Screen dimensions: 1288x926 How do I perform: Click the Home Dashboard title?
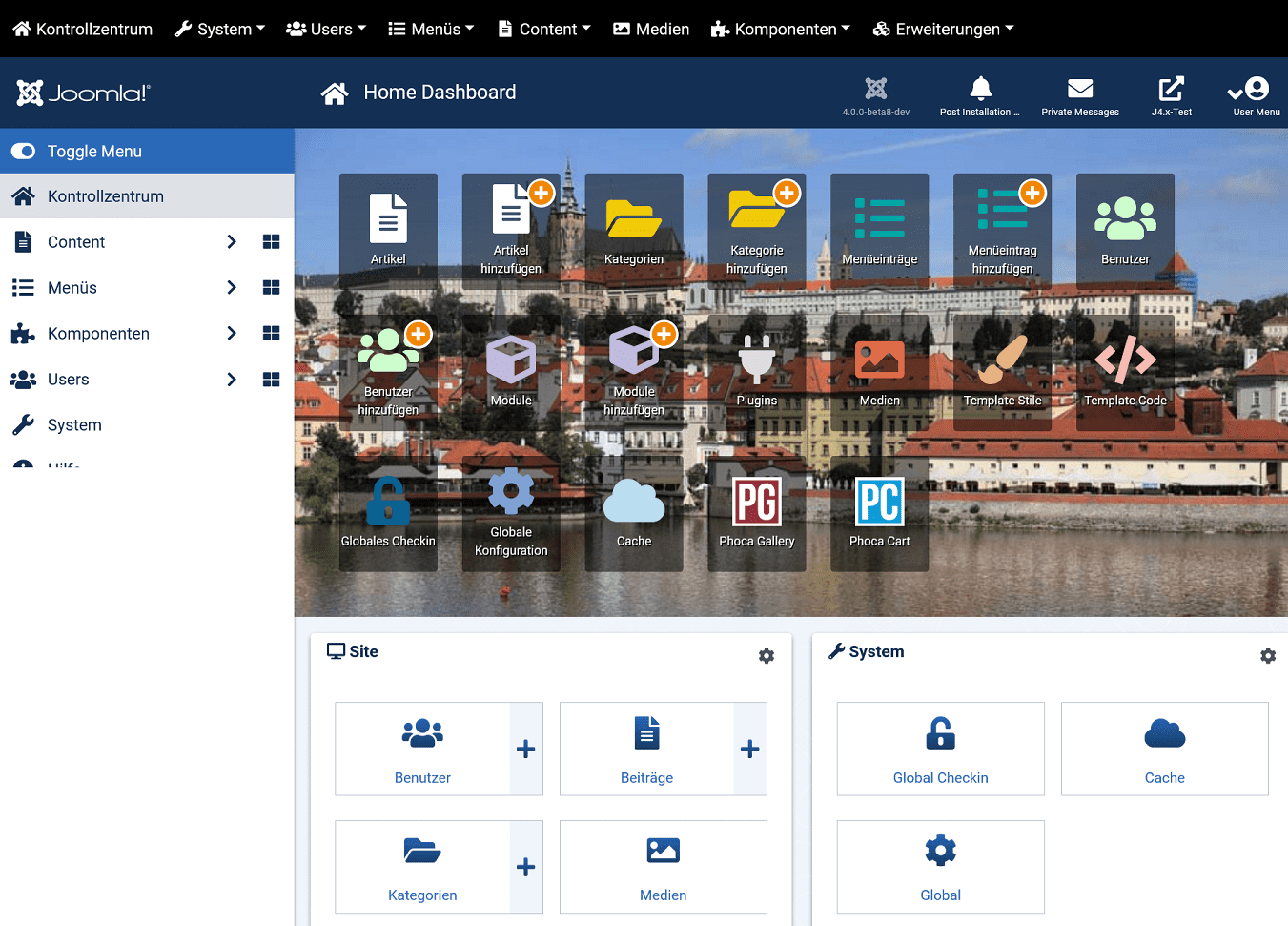[440, 93]
